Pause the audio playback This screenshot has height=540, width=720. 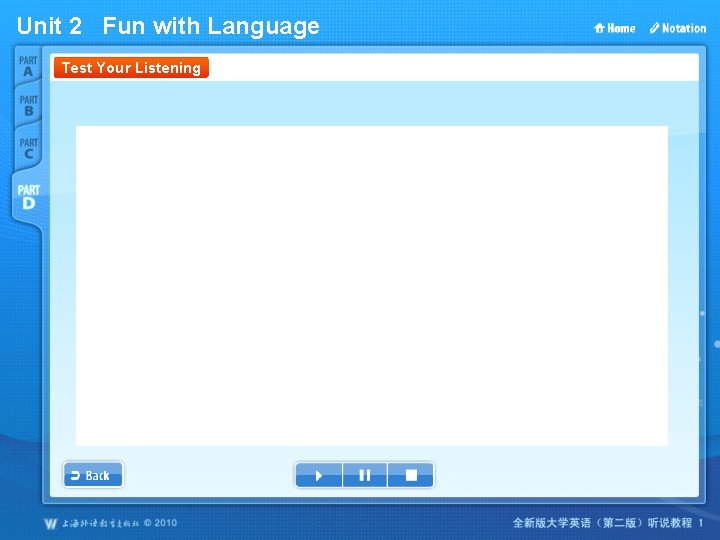point(365,475)
